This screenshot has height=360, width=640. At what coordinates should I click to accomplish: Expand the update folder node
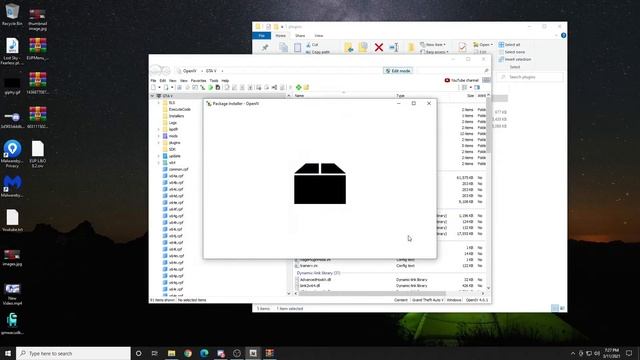tap(159, 156)
